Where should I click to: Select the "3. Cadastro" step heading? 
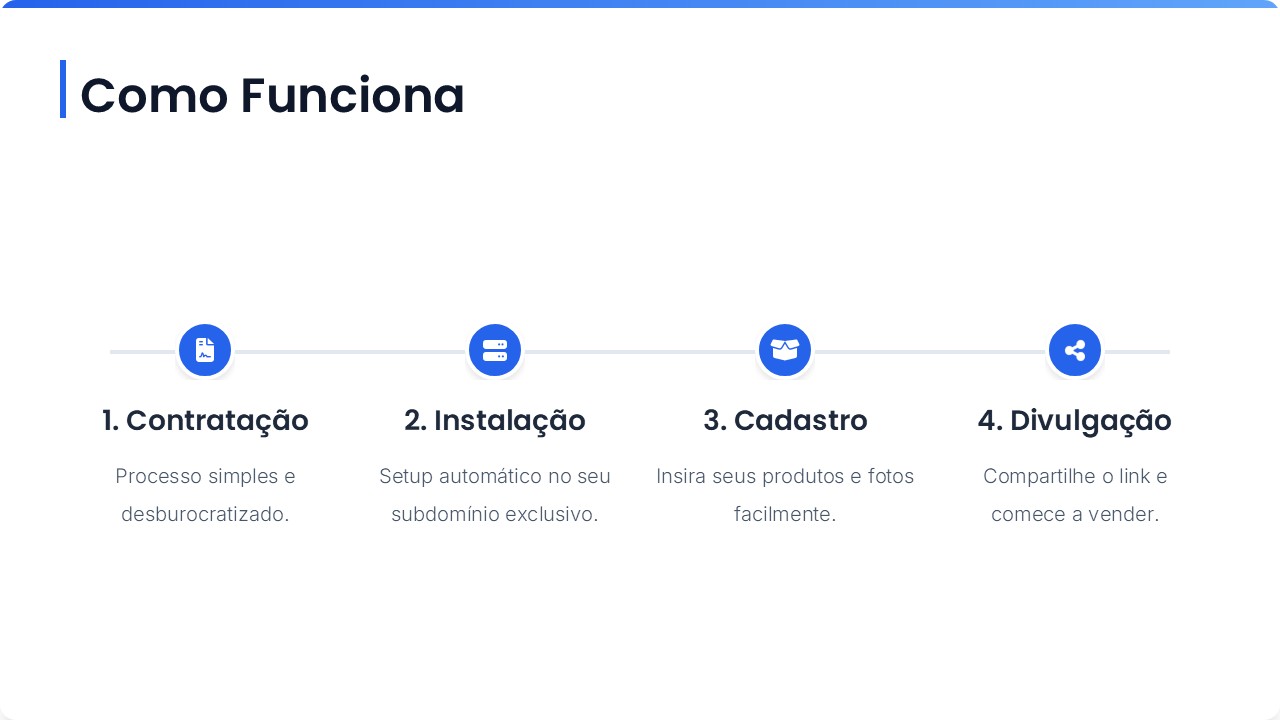point(785,421)
